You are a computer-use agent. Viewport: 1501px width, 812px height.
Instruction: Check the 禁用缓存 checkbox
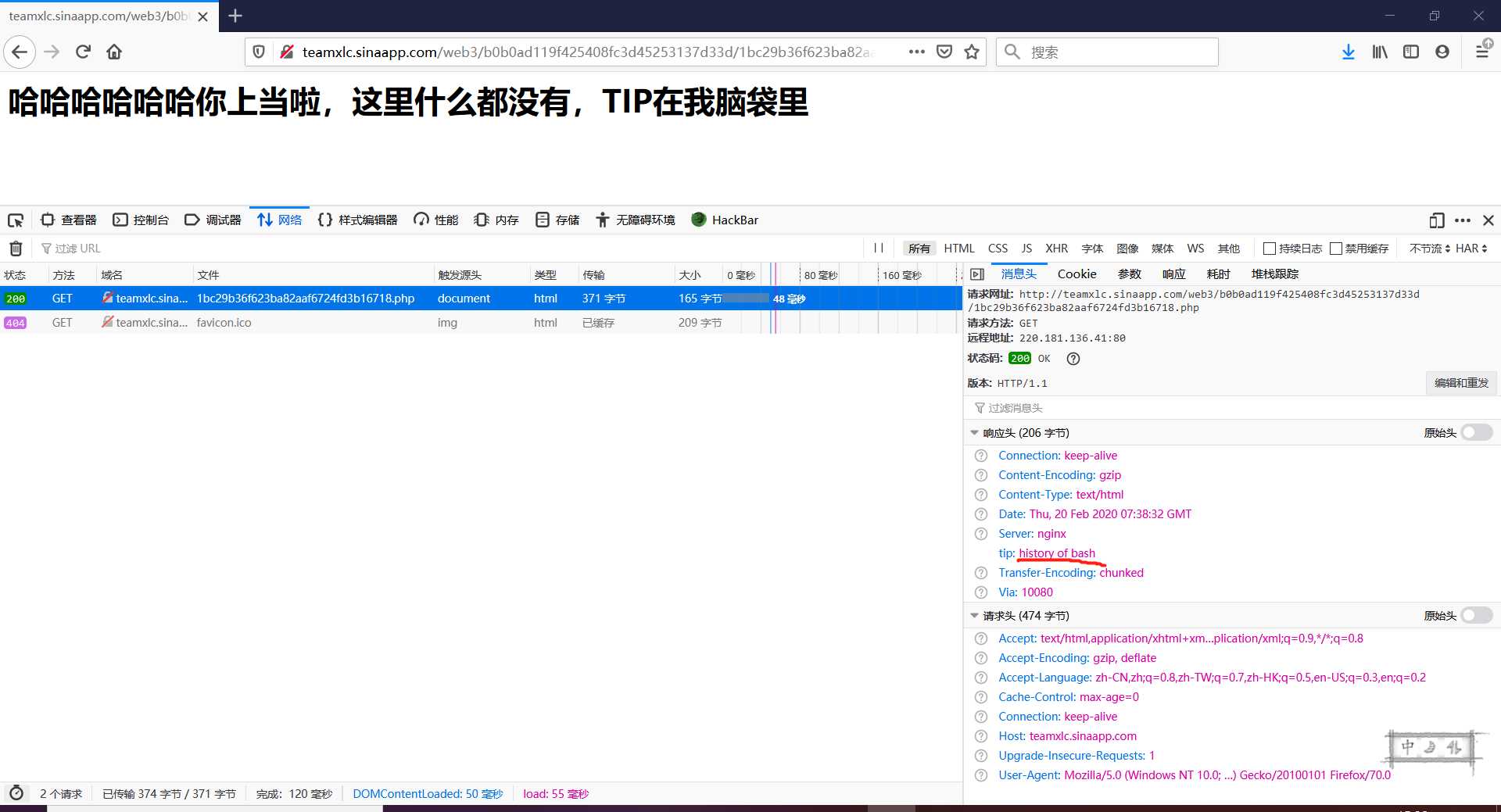(1336, 249)
